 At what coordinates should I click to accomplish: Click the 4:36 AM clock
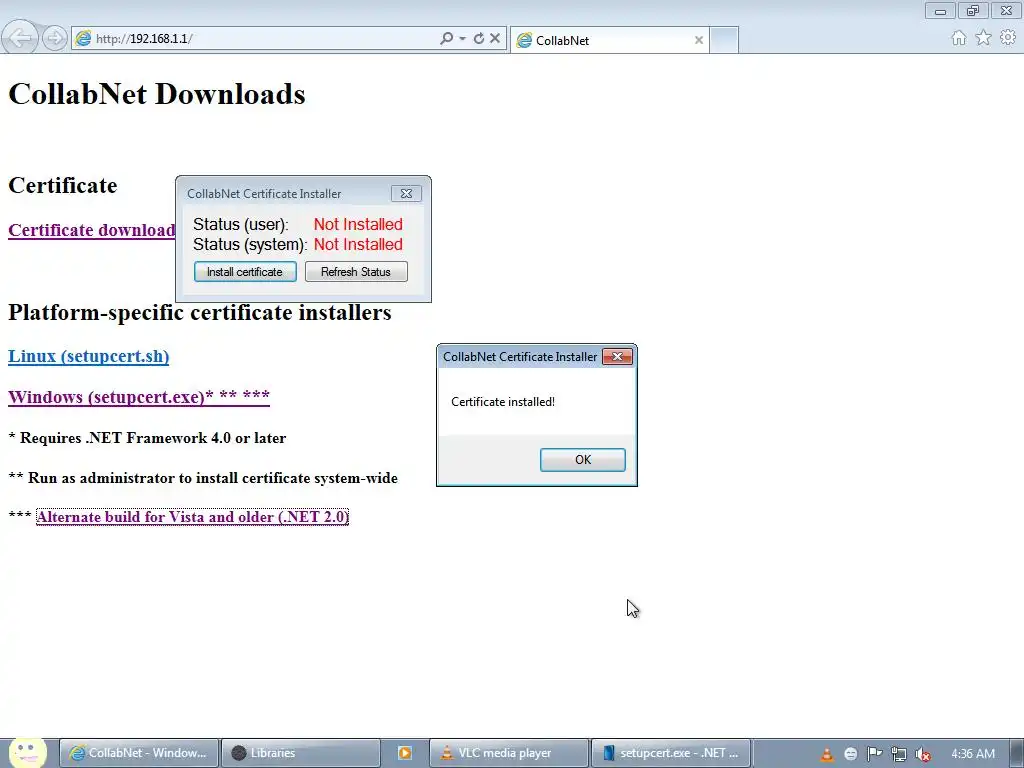click(973, 754)
